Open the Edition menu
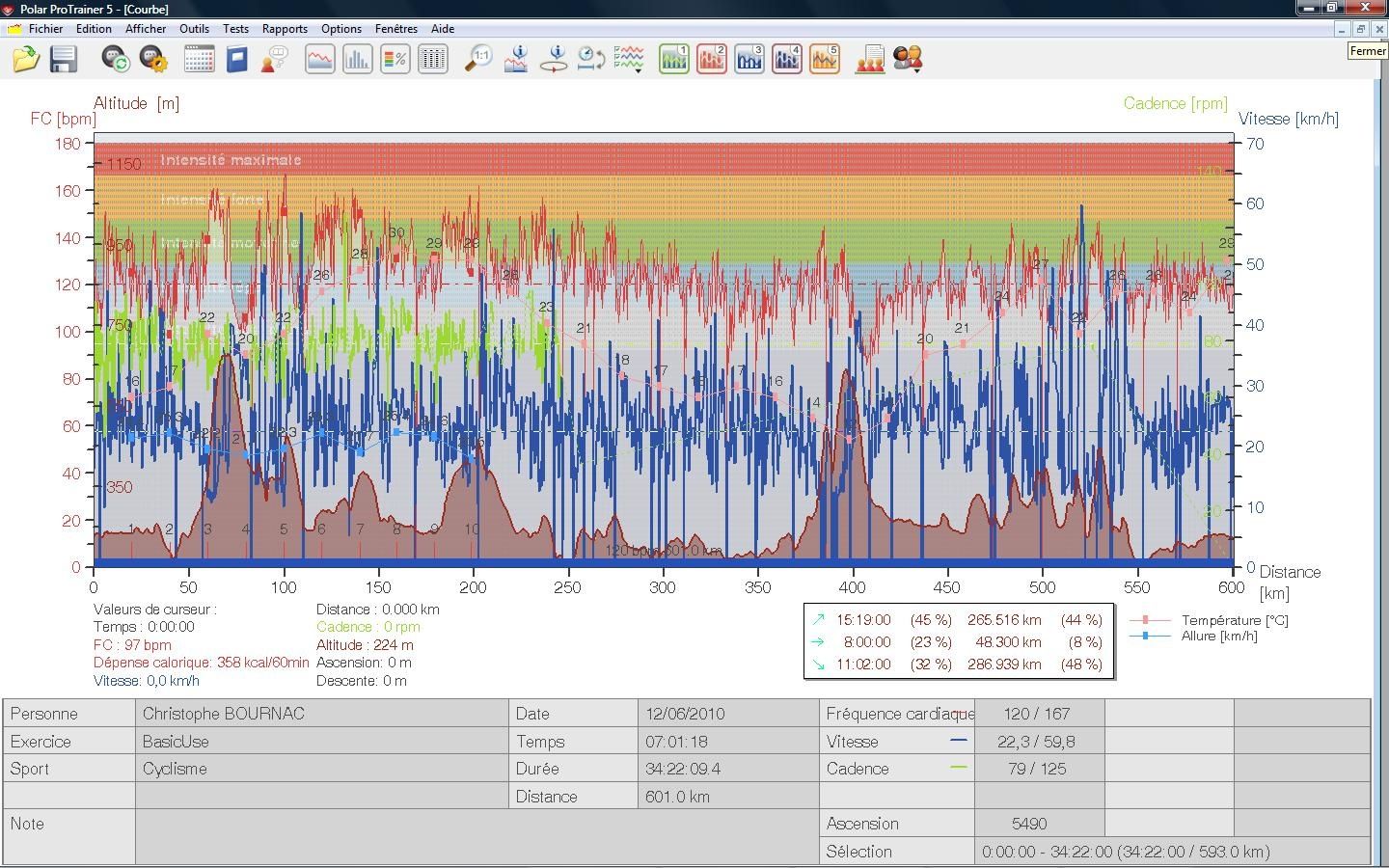 [94, 29]
